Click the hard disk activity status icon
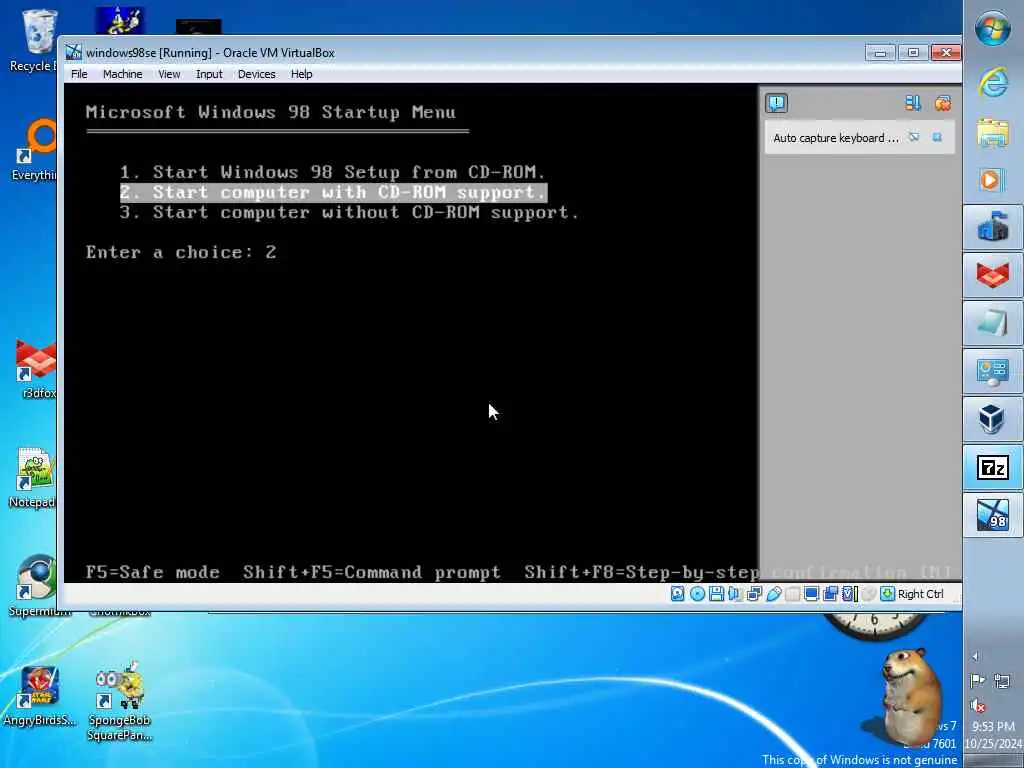1024x768 pixels. pyautogui.click(x=677, y=594)
